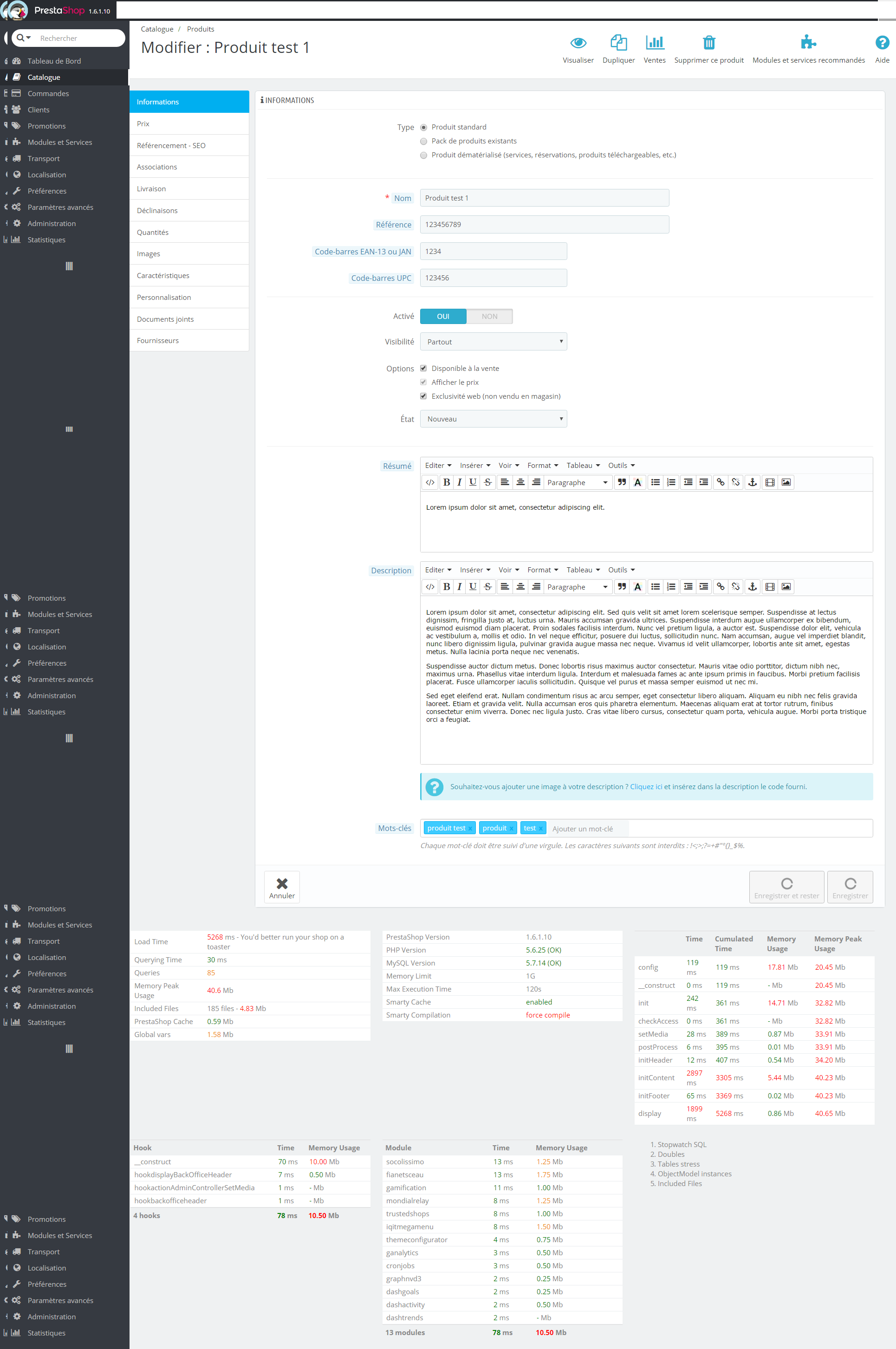Insert anchor in the Résumé editor
Image resolution: width=896 pixels, height=1349 pixels.
pos(753,482)
